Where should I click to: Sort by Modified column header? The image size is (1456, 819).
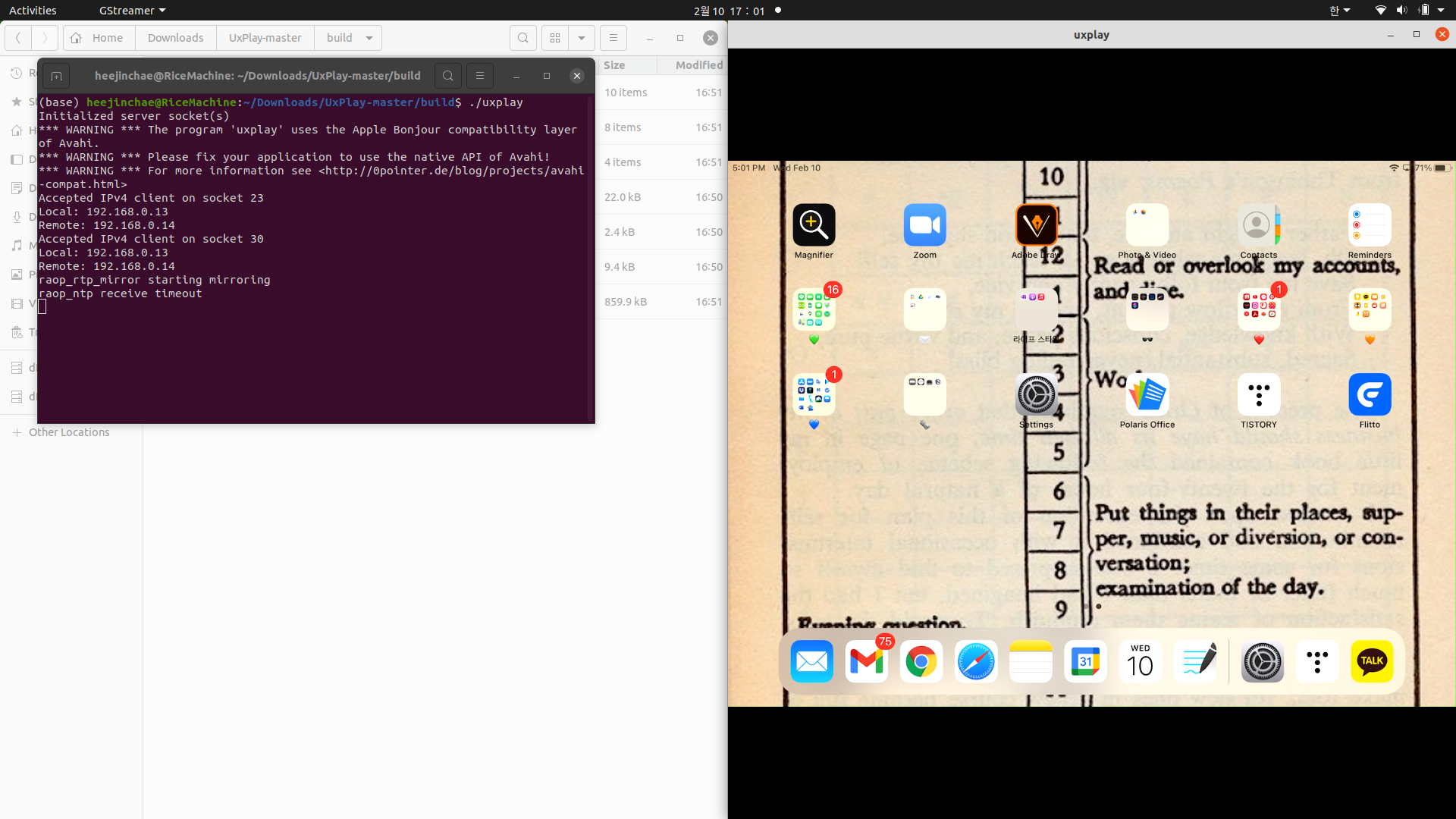pos(698,65)
